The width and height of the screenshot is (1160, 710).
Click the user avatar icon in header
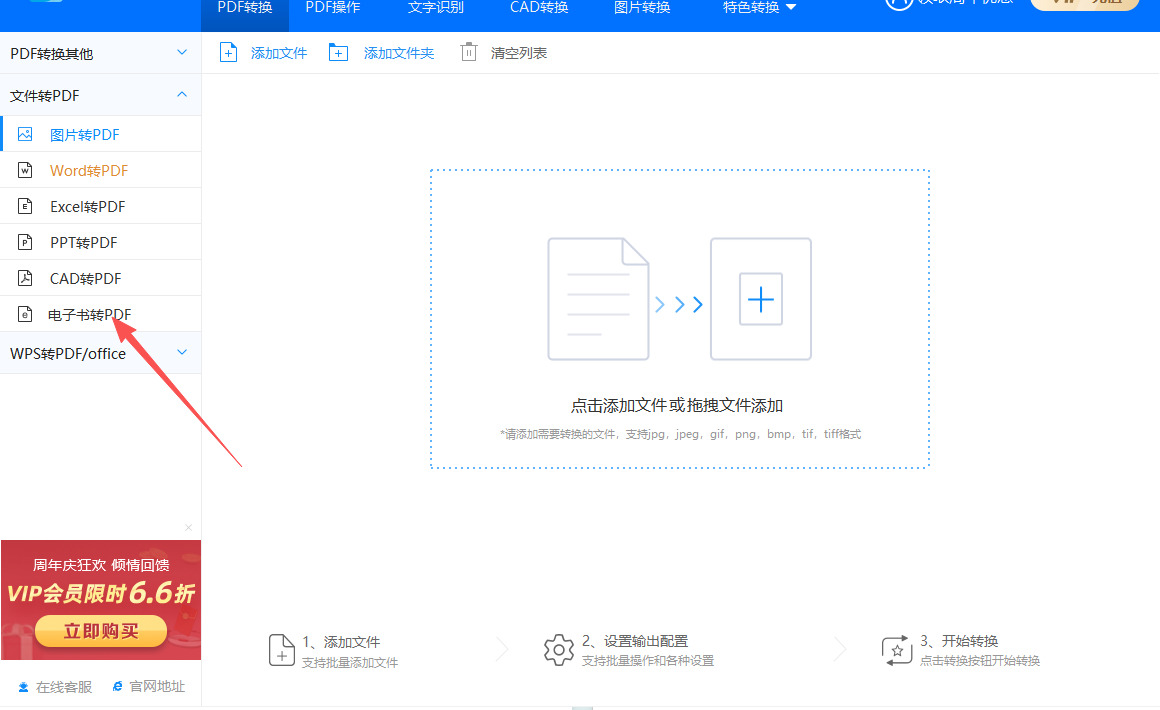(x=899, y=5)
